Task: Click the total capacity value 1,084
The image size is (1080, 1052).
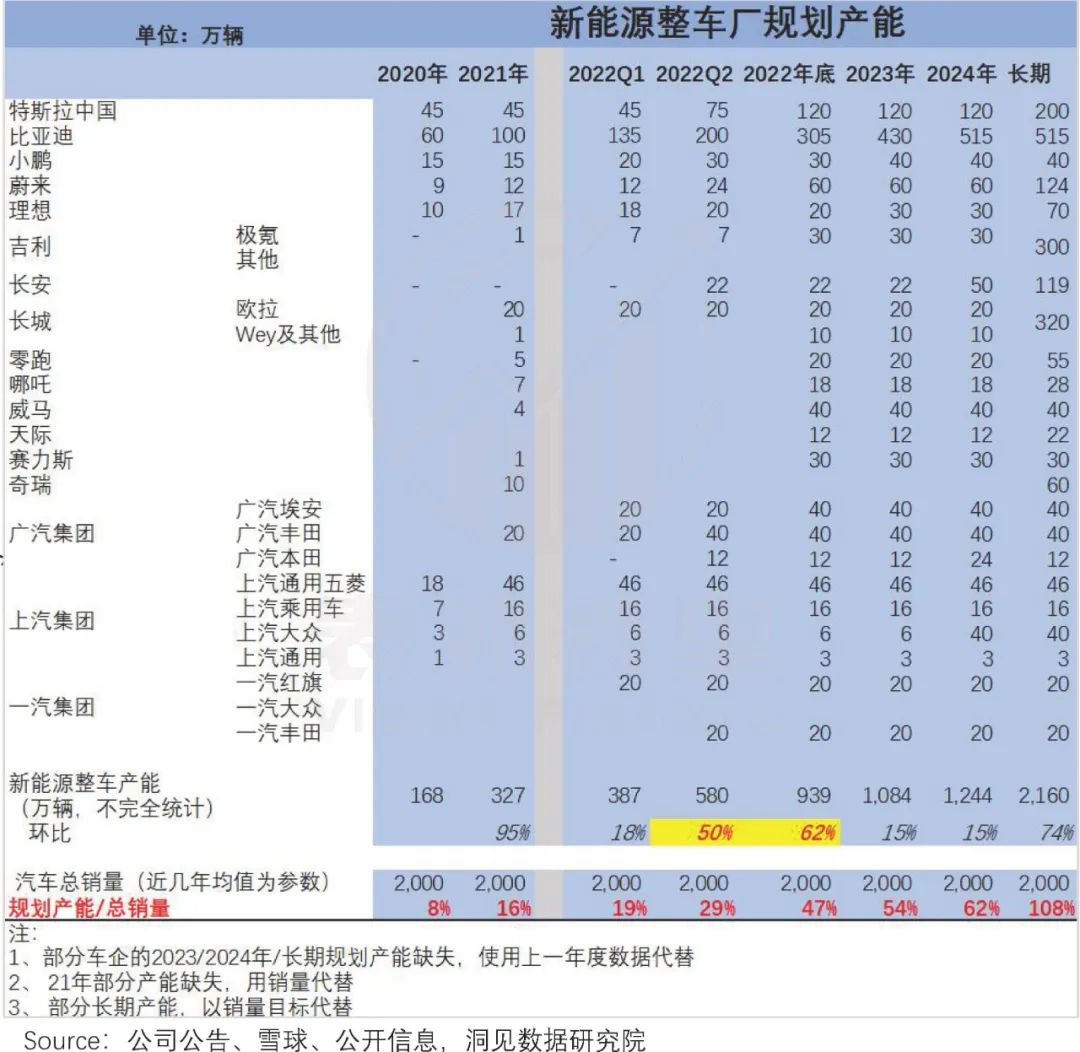Action: pyautogui.click(x=886, y=796)
